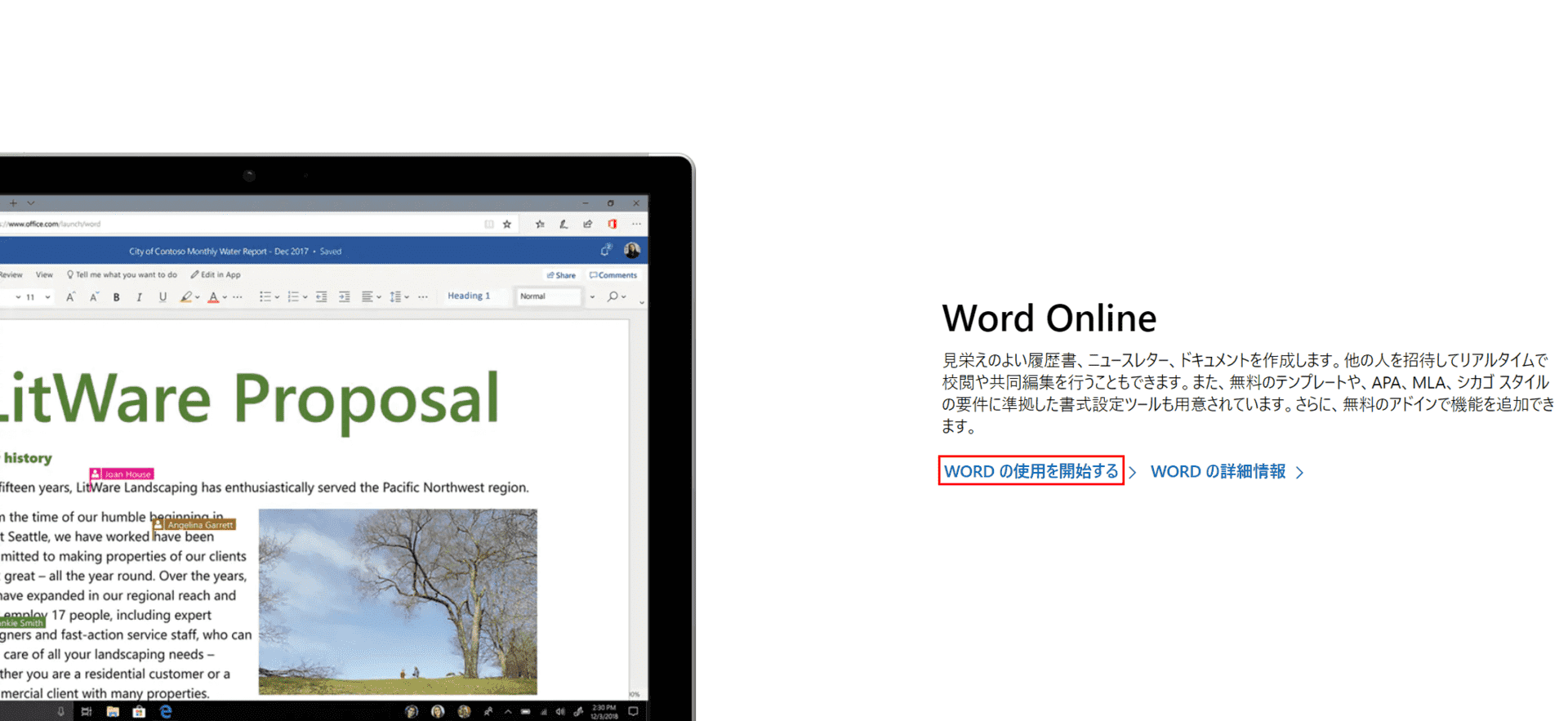Click 'Tell me what you want to do'
This screenshot has height=721, width=1568.
pyautogui.click(x=122, y=274)
